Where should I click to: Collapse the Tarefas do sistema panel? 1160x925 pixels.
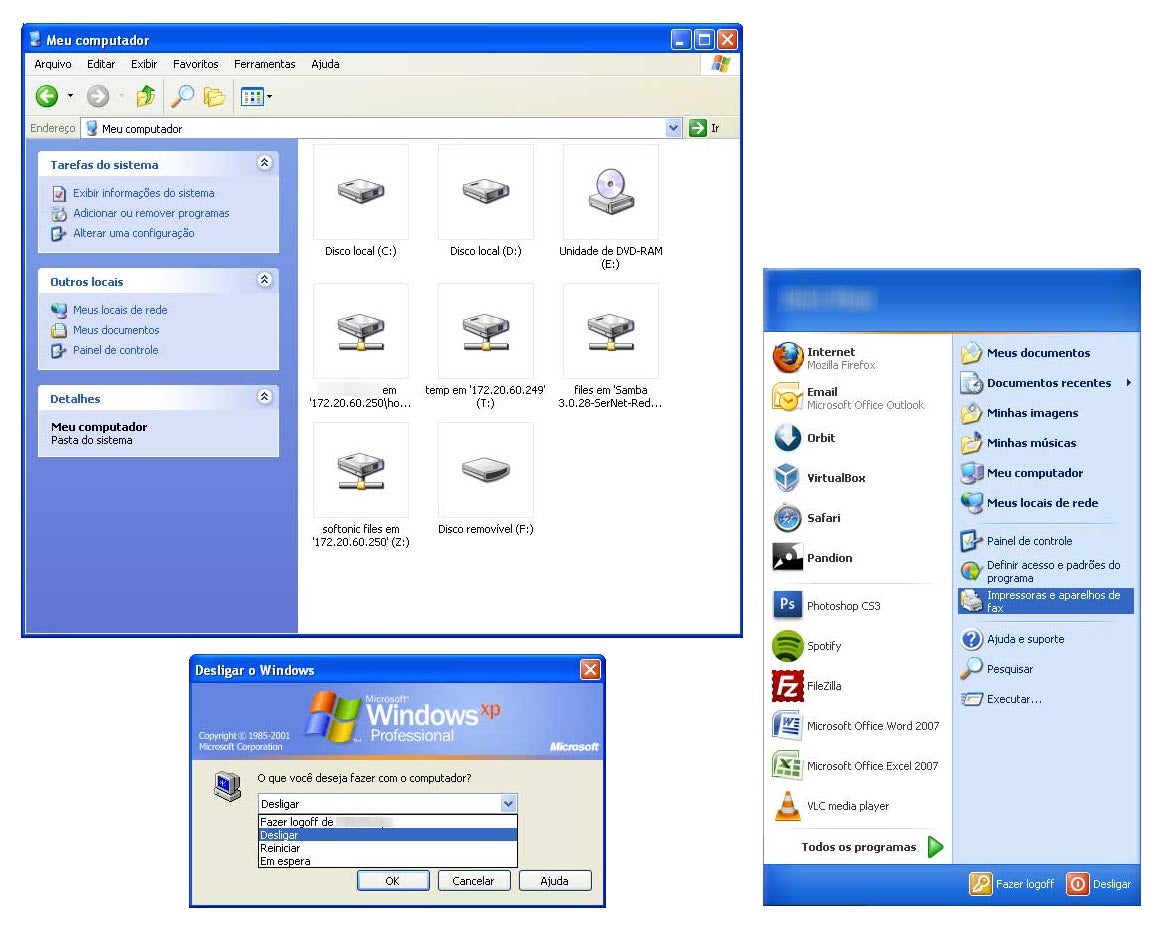tap(264, 163)
